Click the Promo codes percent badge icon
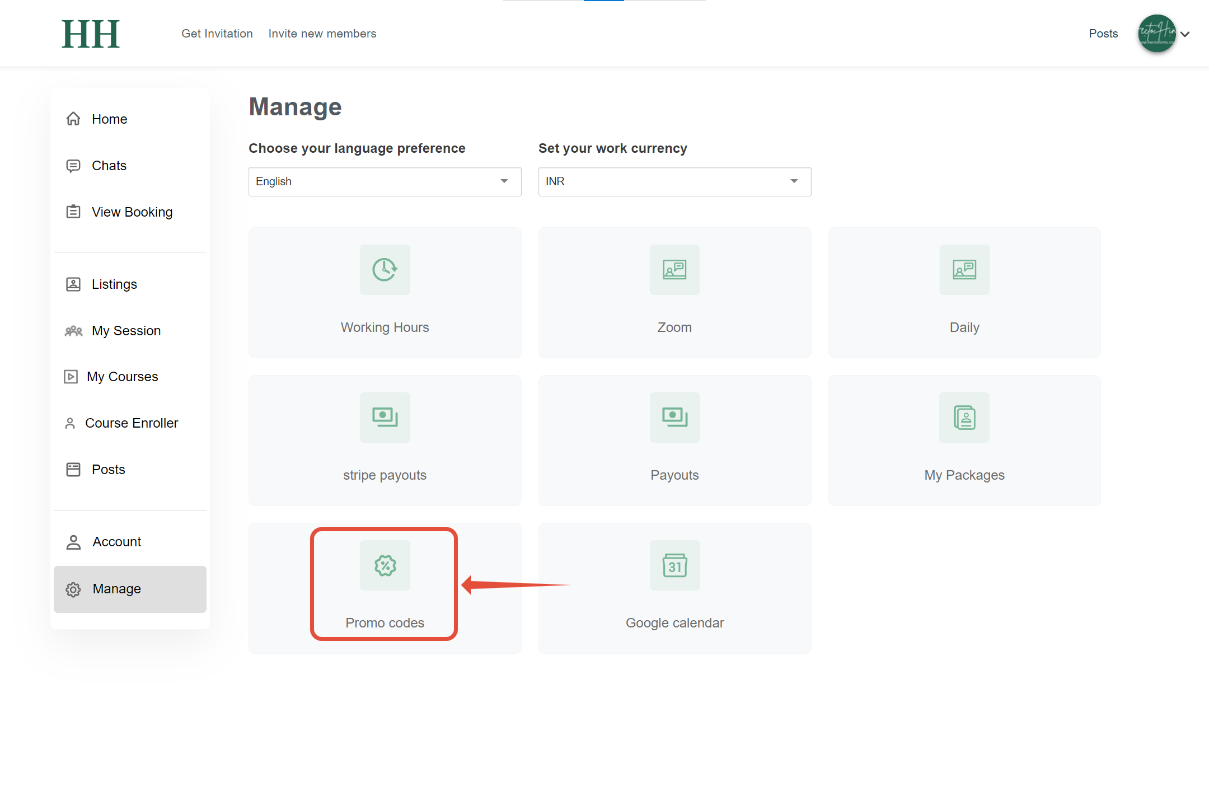The width and height of the screenshot is (1209, 806). click(385, 565)
